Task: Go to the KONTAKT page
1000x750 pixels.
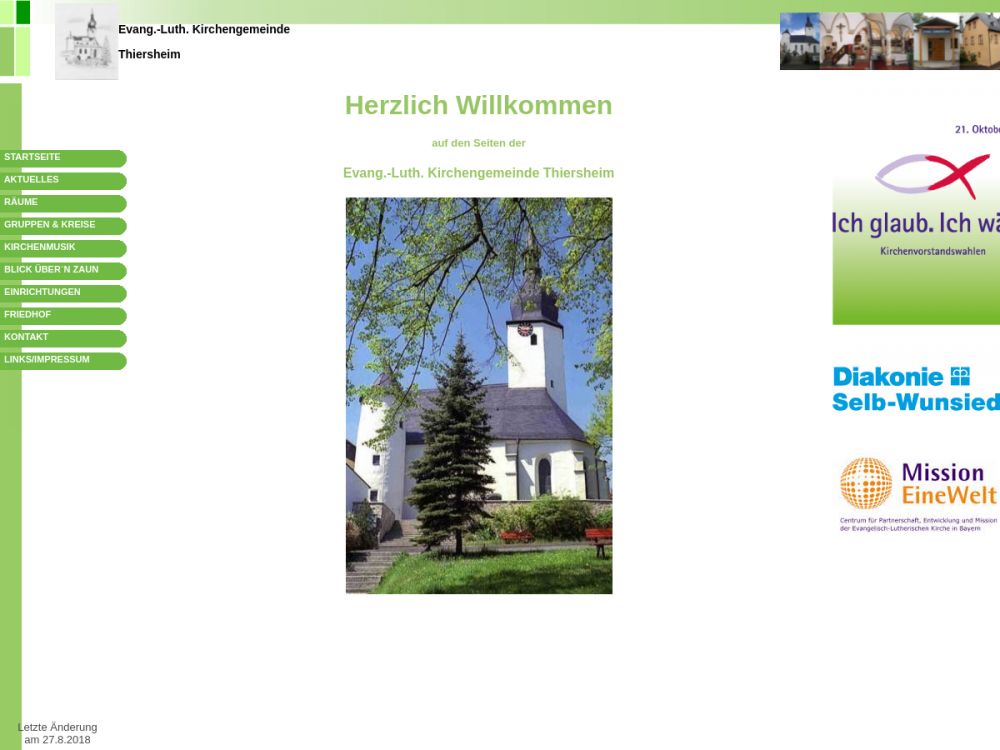Action: click(x=62, y=338)
